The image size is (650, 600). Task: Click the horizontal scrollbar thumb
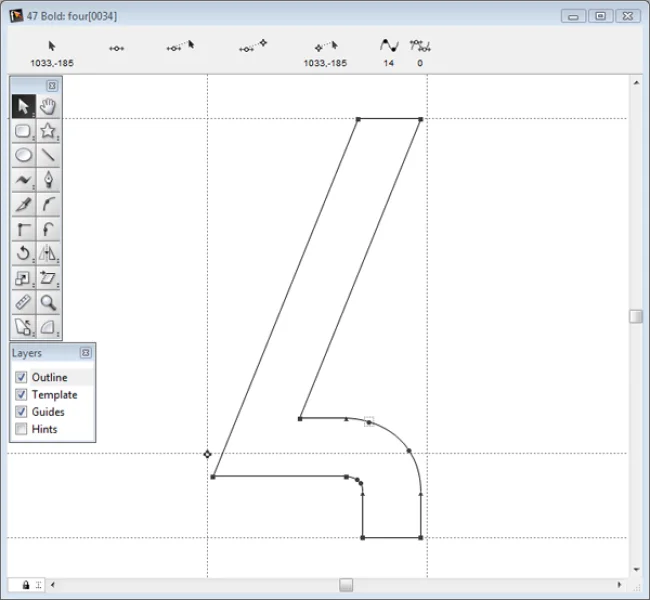(x=346, y=585)
